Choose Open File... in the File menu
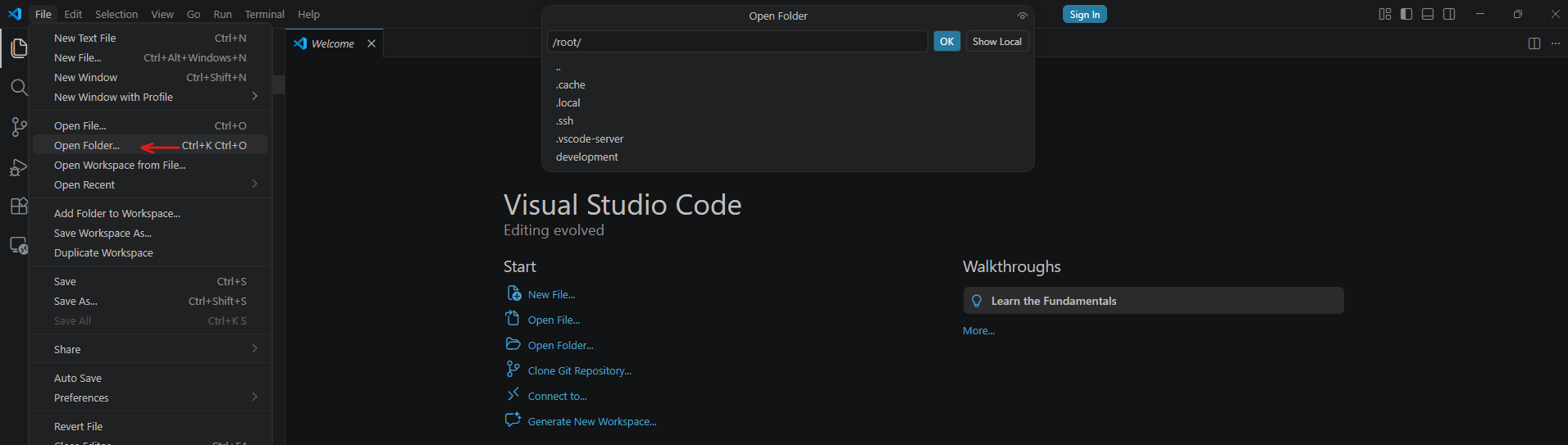The width and height of the screenshot is (1568, 445). (150, 125)
